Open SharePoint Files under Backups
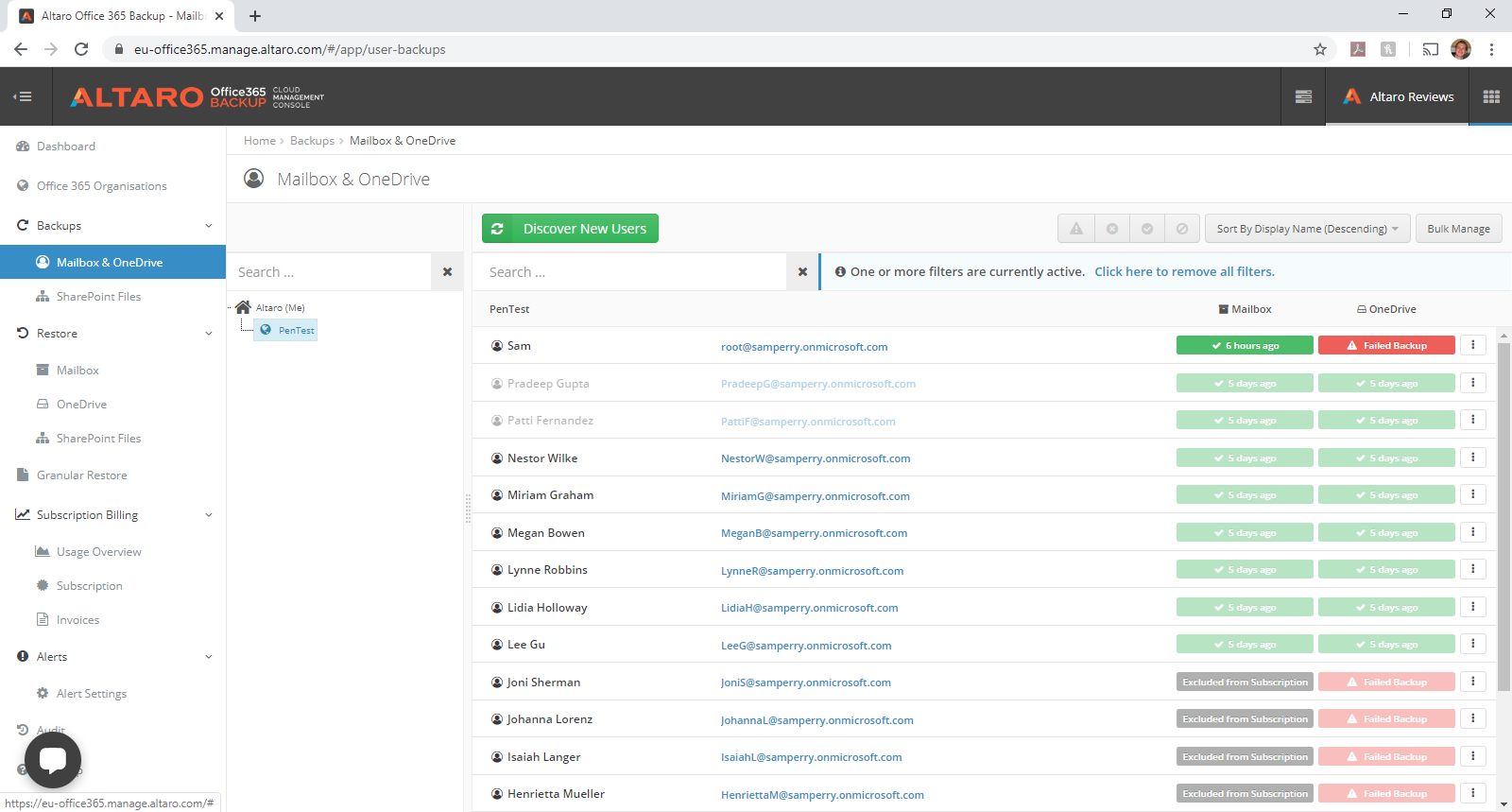Screen dimensions: 1512x812 tap(98, 297)
